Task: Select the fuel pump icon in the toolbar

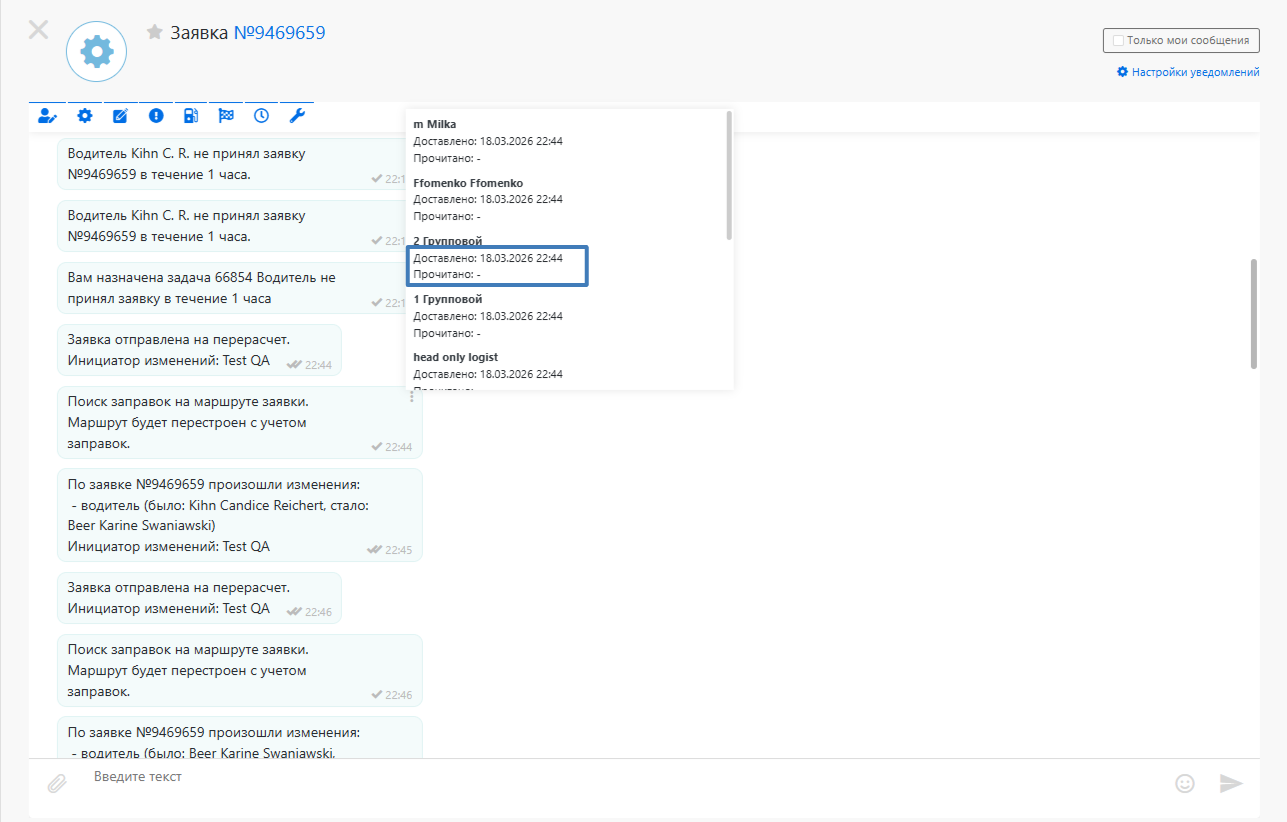Action: [x=191, y=116]
